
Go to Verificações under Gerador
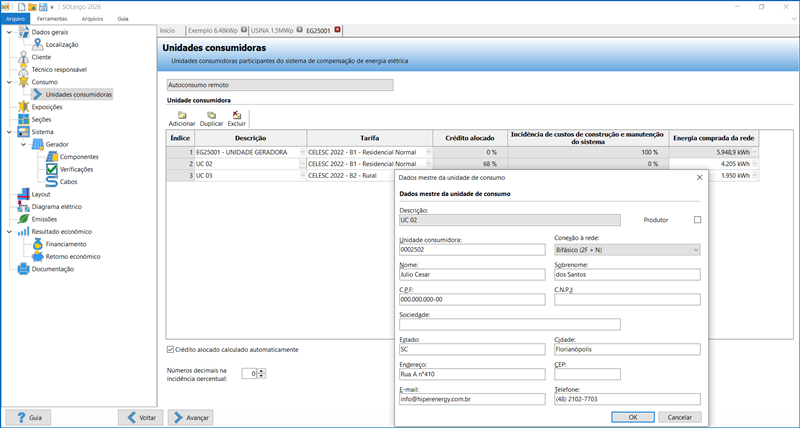pos(82,169)
